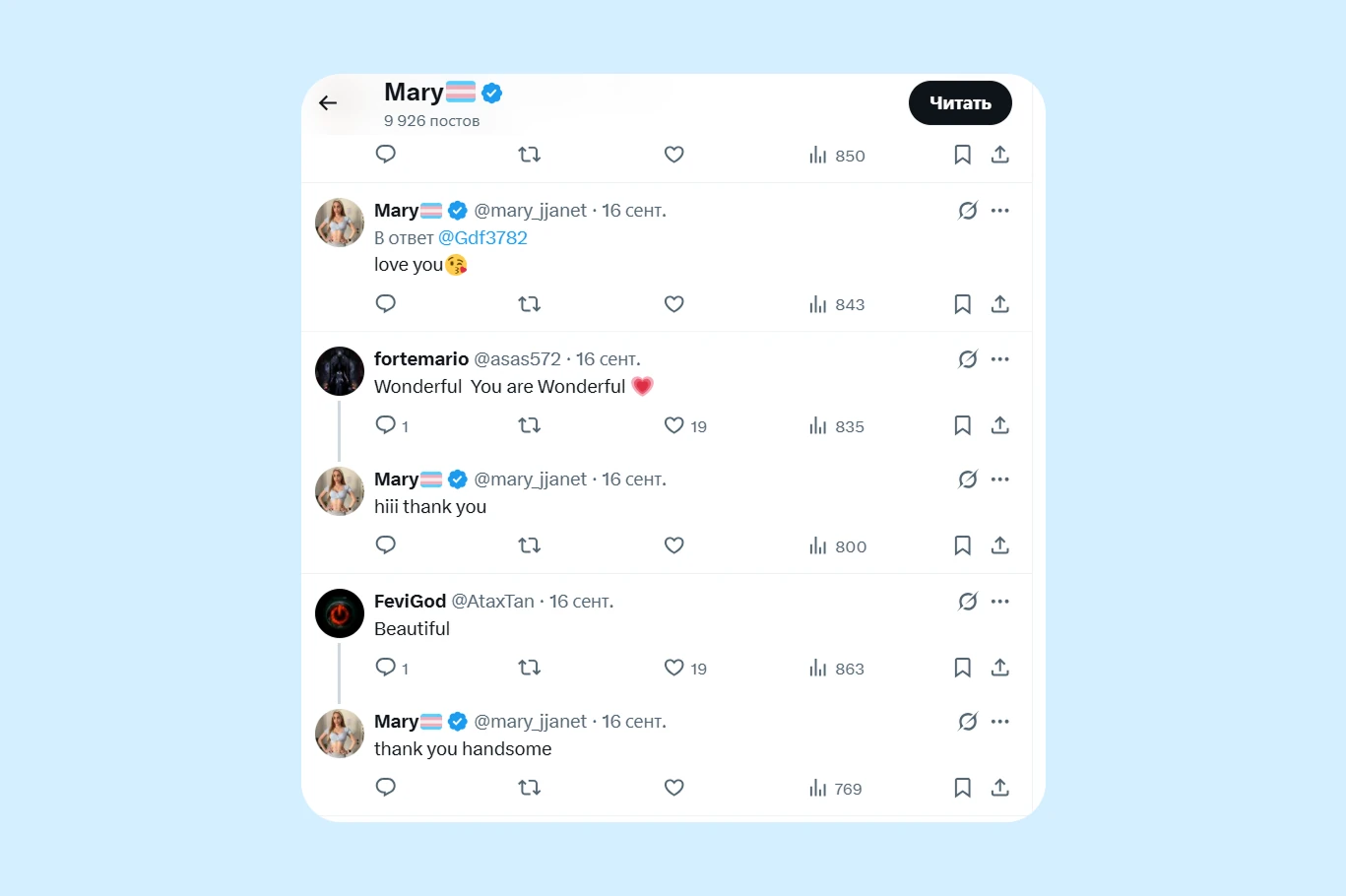The height and width of the screenshot is (896, 1346).
Task: Open fortemario's username link
Action: [421, 359]
